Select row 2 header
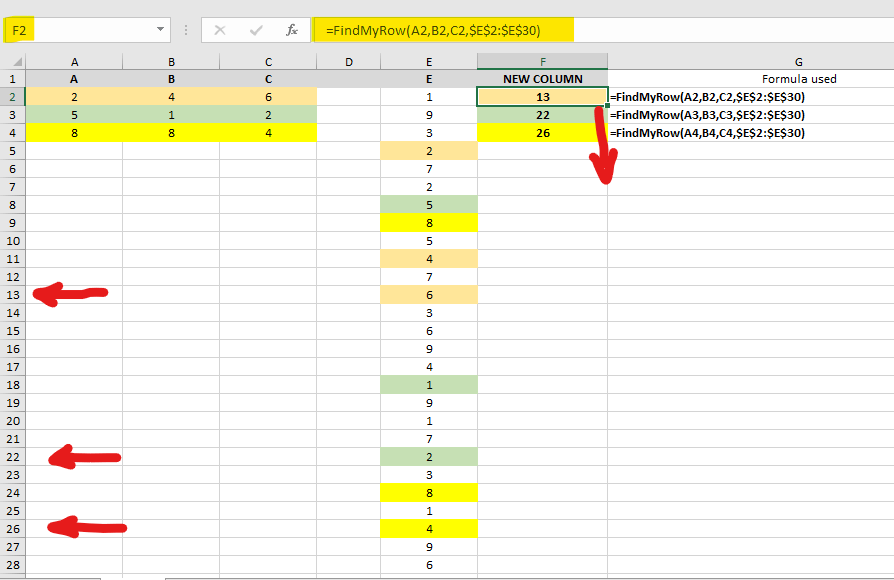The image size is (894, 580). 13,97
